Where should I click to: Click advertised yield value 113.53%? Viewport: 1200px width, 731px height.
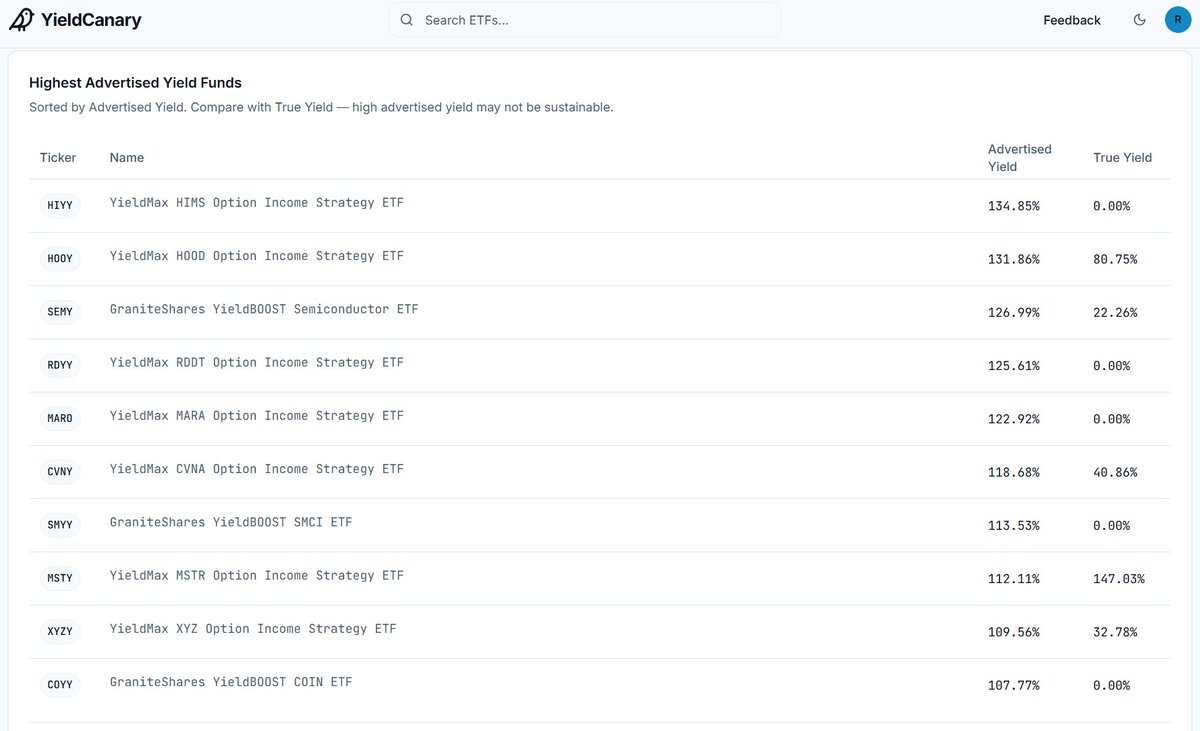[1014, 526]
